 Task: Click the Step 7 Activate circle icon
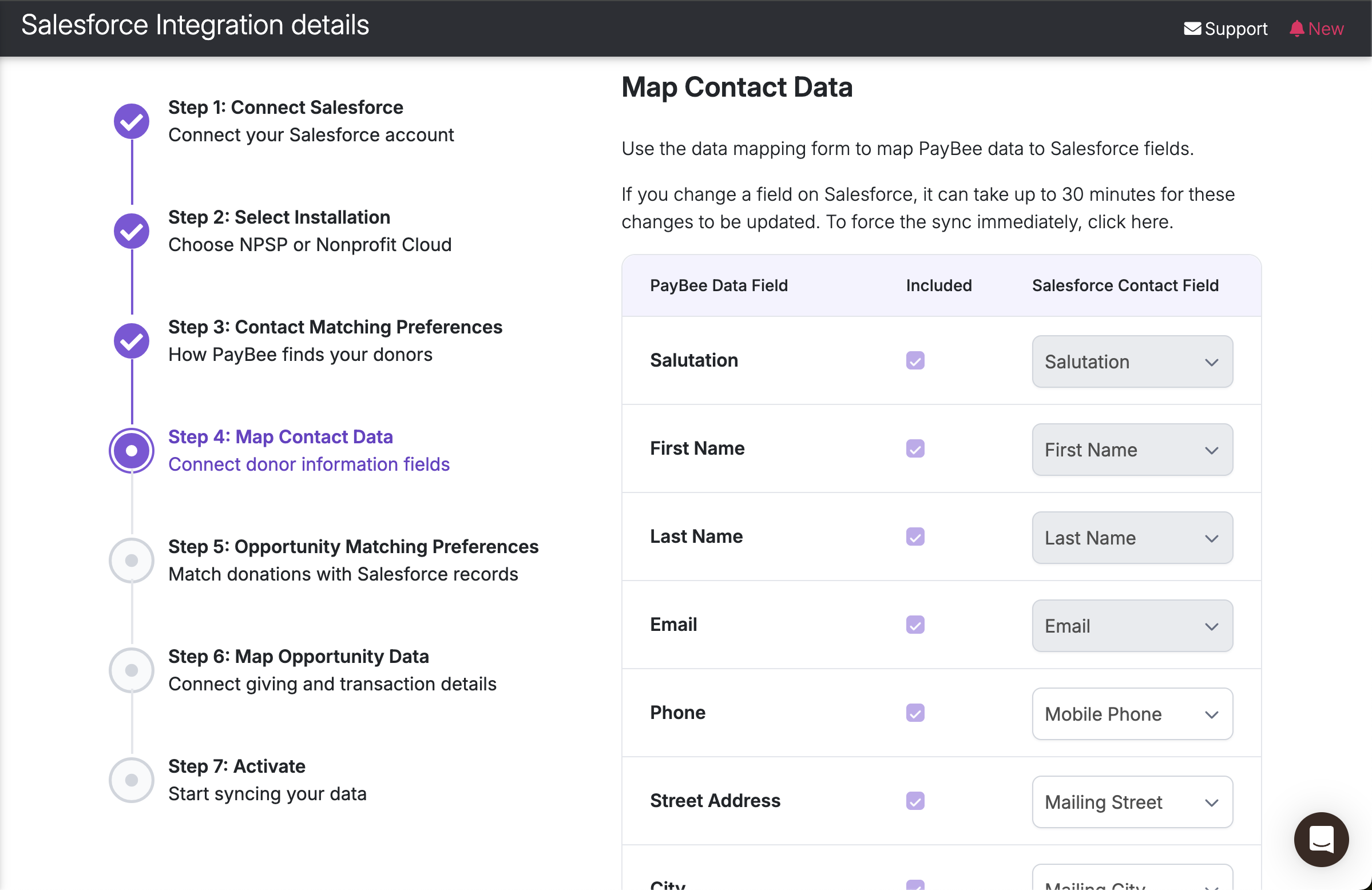point(132,780)
